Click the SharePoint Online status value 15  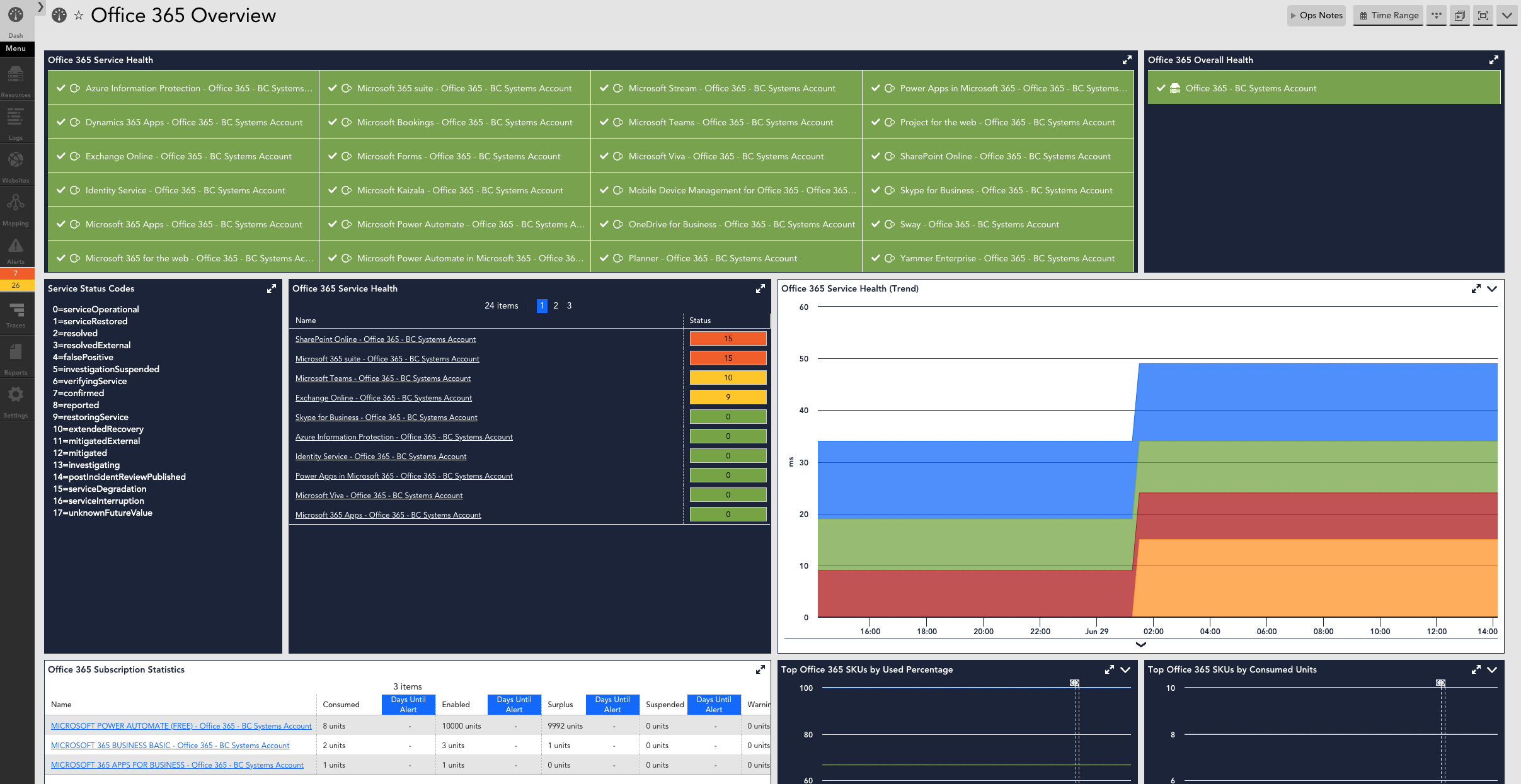click(728, 339)
